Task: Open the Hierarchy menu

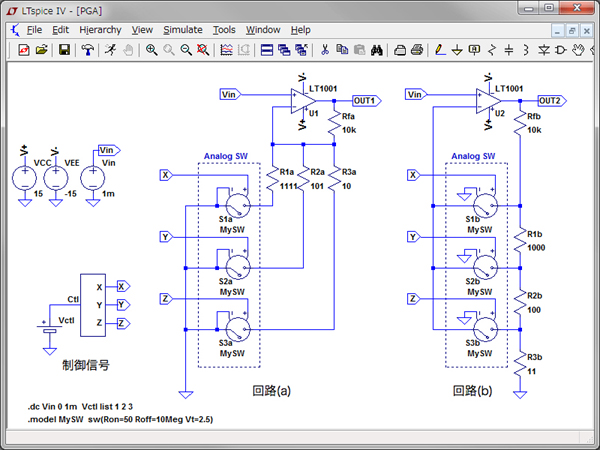Action: pos(99,30)
